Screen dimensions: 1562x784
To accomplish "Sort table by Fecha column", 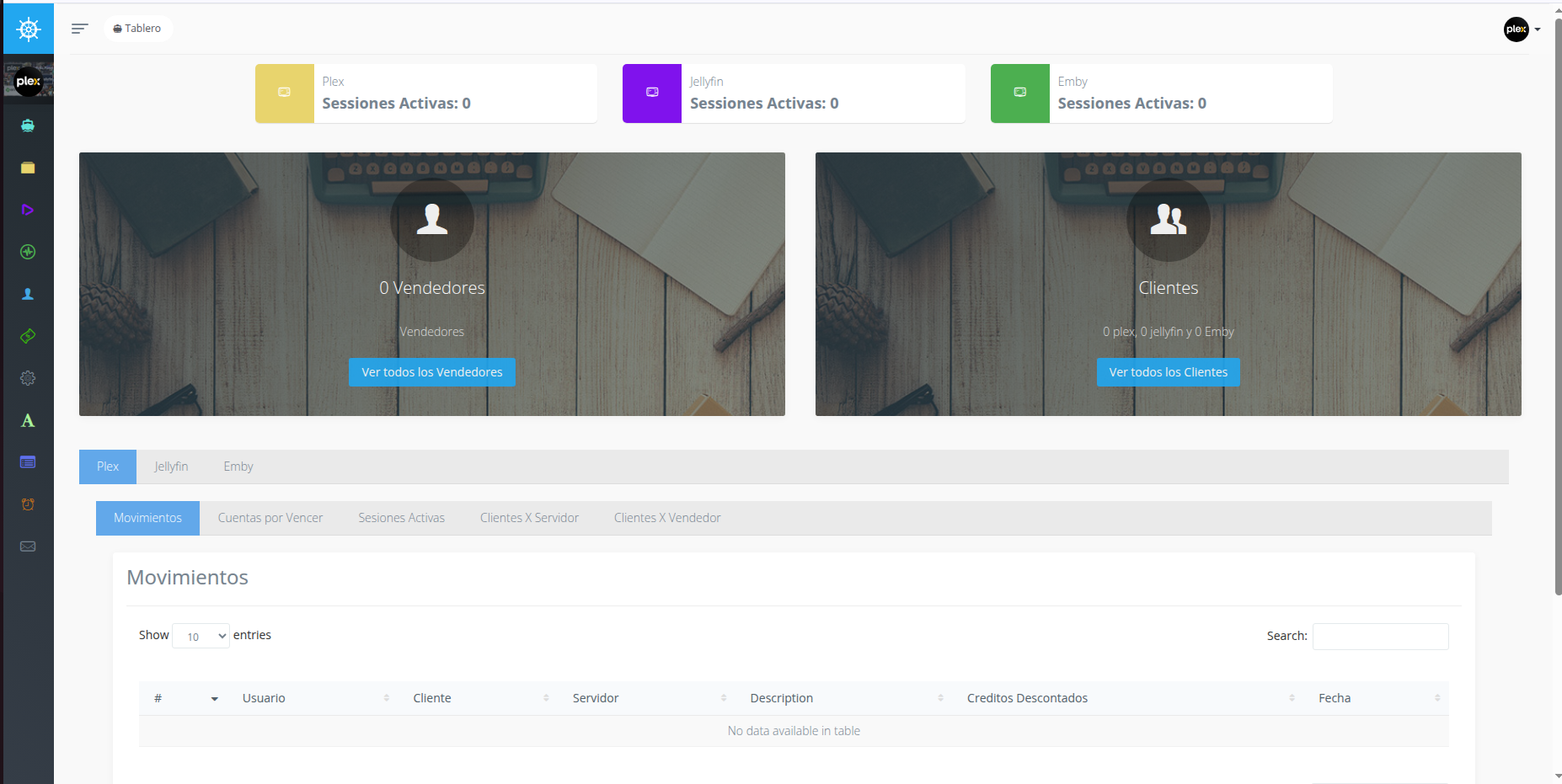I will pos(1376,698).
